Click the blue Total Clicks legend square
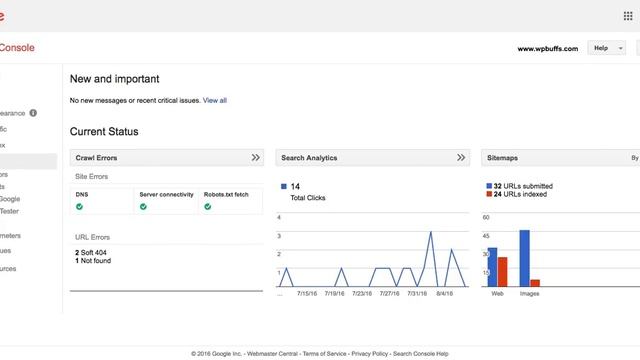 pos(284,187)
